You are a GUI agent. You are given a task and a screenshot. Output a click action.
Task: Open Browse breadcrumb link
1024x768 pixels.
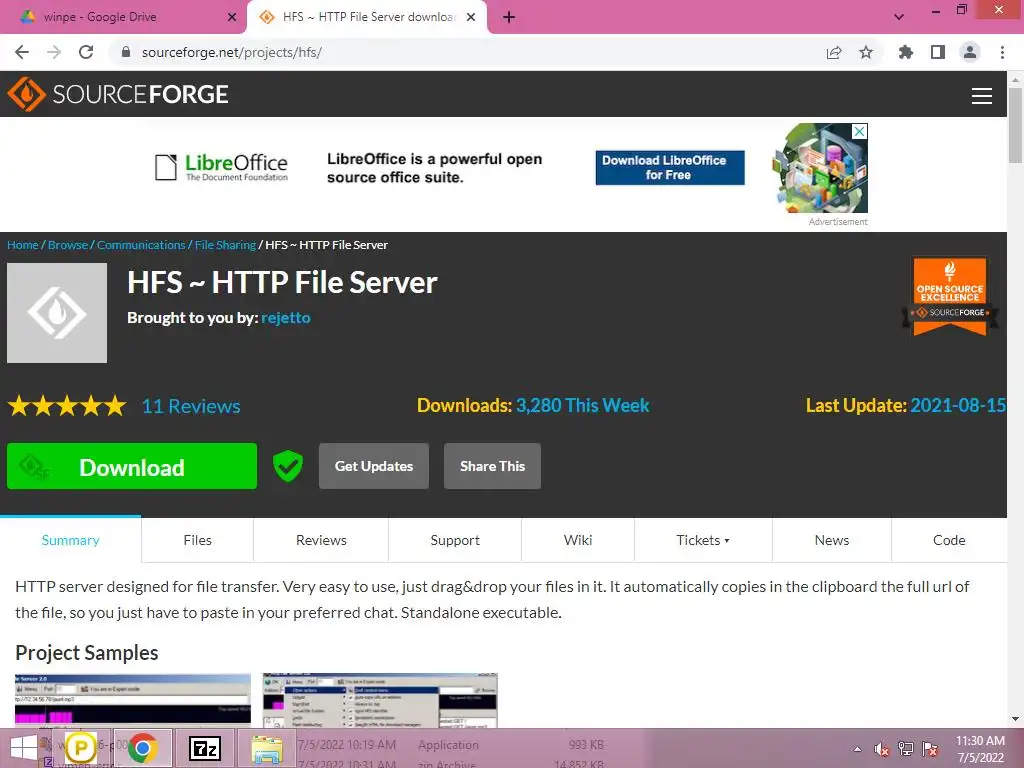[x=68, y=245]
